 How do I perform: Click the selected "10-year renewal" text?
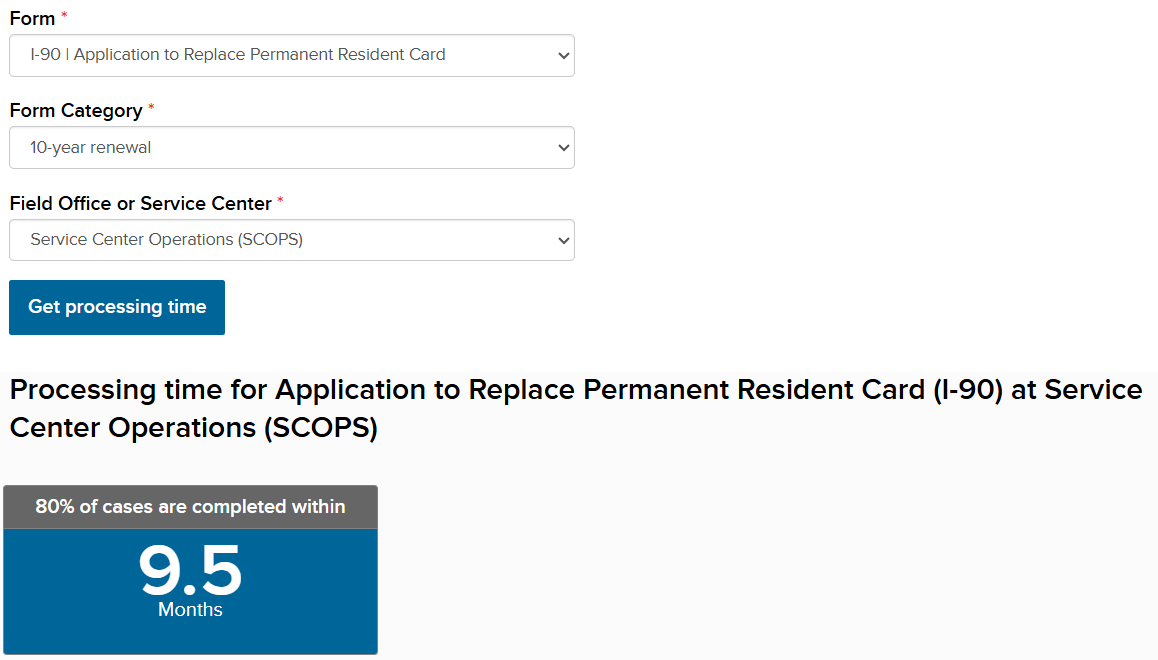pos(91,148)
